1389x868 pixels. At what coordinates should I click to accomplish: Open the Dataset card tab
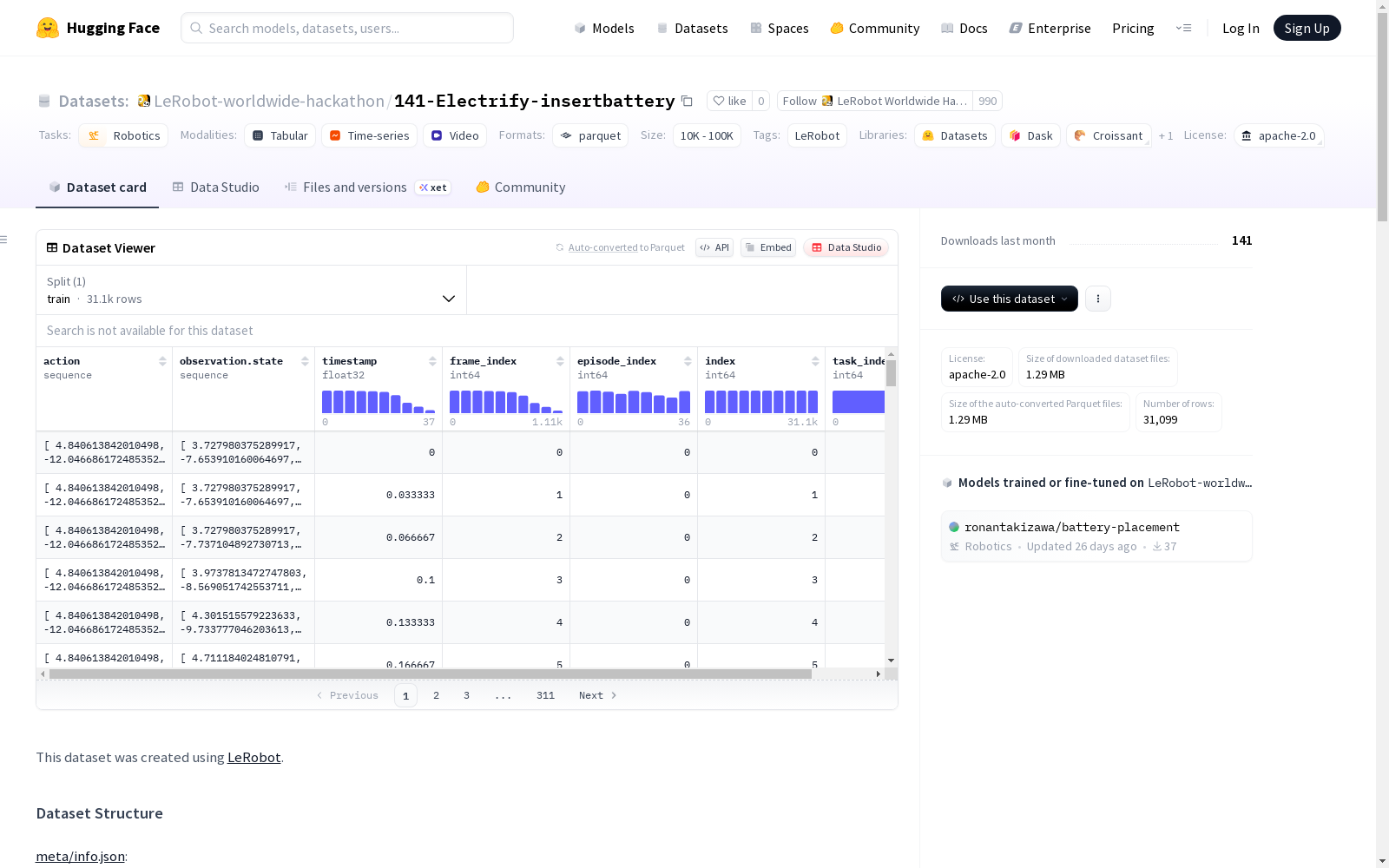pos(97,187)
